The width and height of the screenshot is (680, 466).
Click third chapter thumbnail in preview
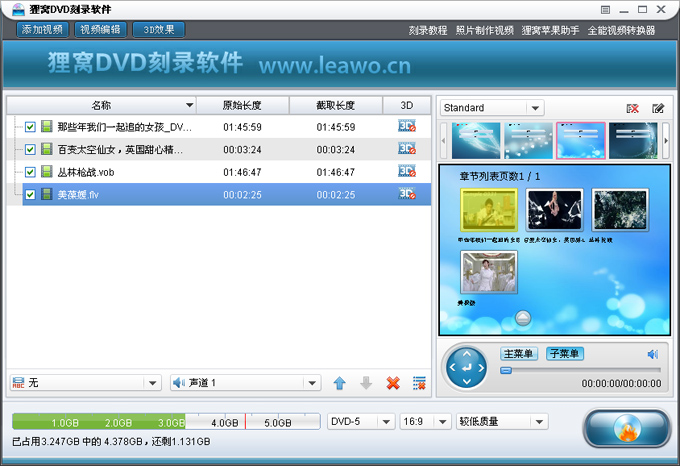pyautogui.click(x=620, y=210)
